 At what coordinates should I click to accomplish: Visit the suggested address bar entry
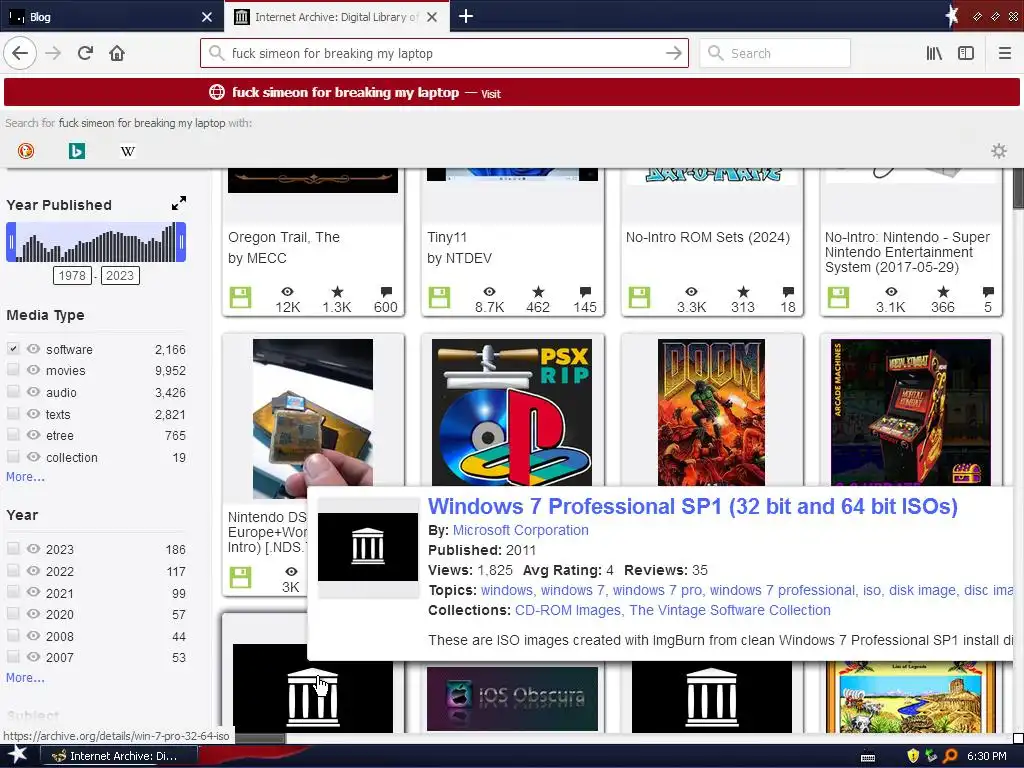tap(512, 93)
